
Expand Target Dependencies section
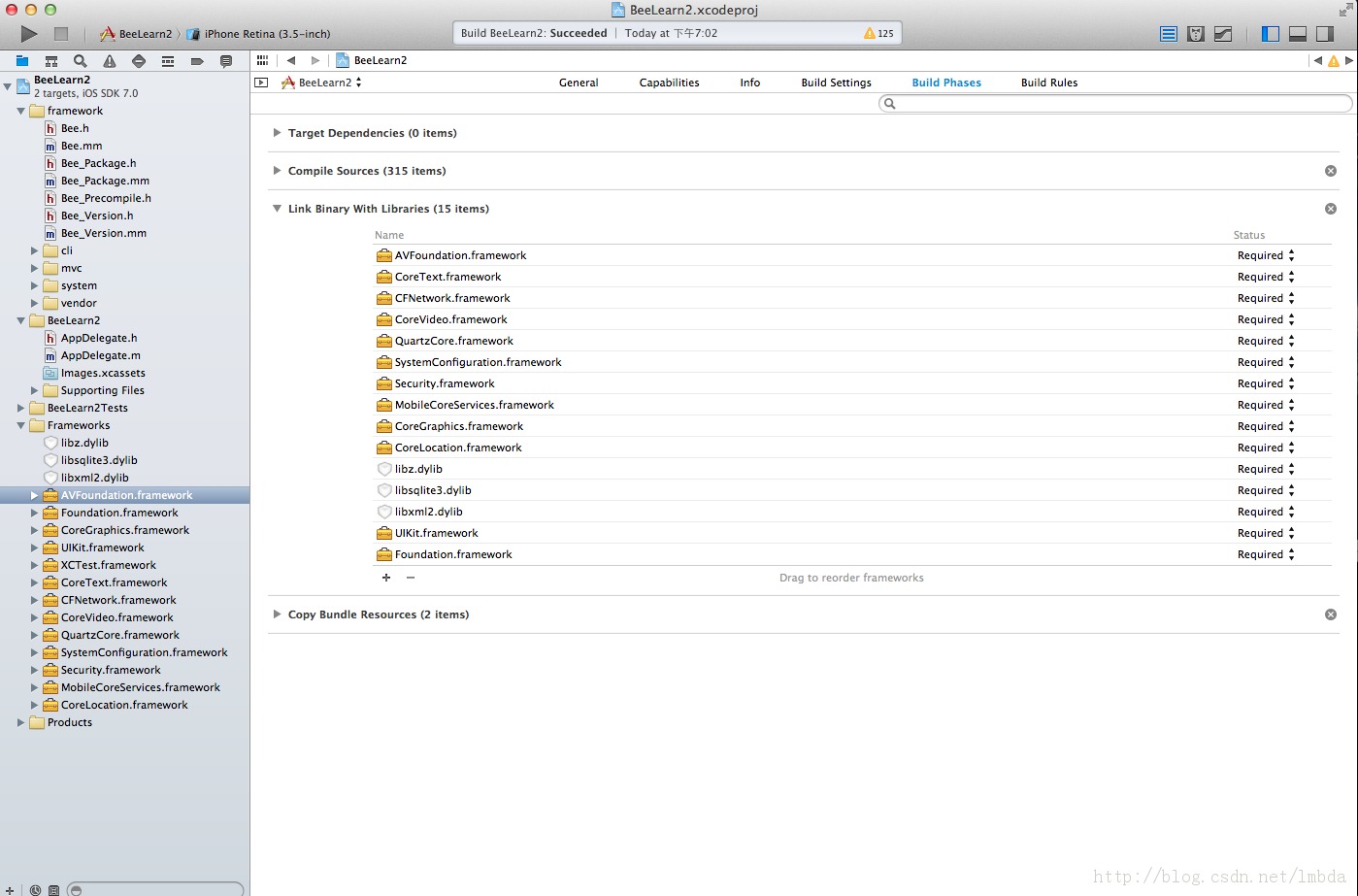[277, 133]
